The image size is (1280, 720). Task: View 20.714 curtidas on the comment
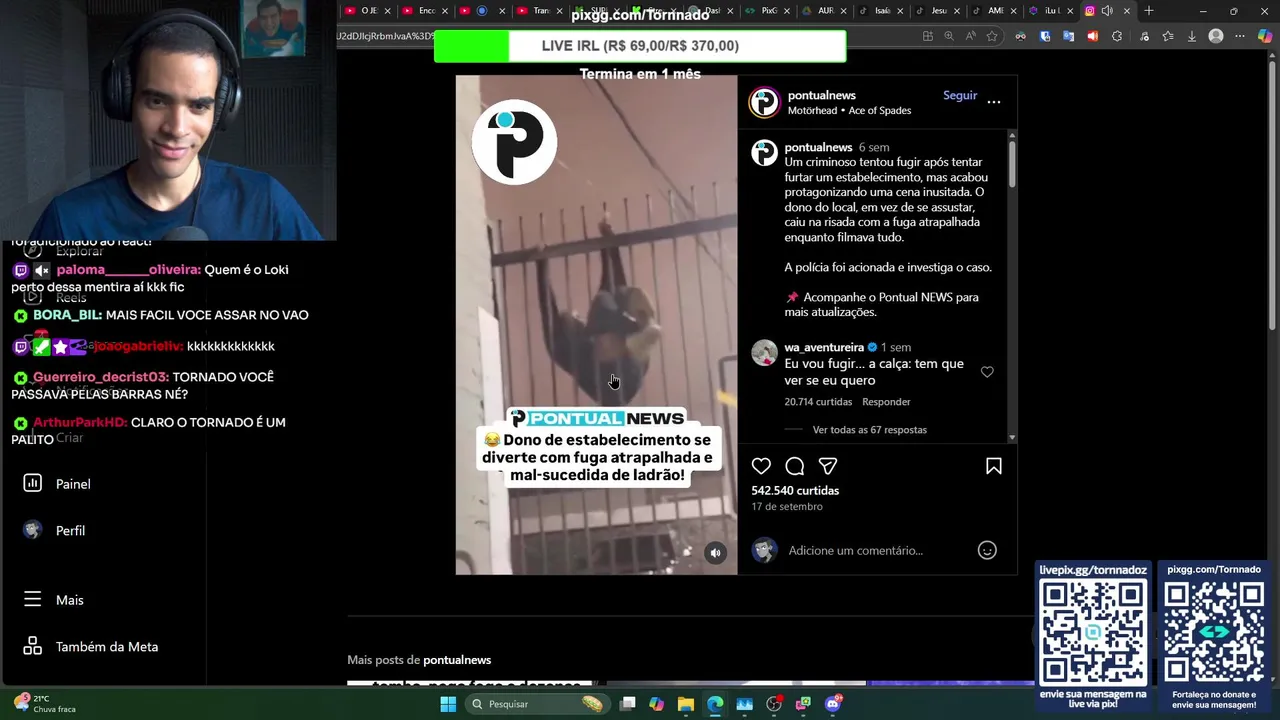tap(818, 402)
